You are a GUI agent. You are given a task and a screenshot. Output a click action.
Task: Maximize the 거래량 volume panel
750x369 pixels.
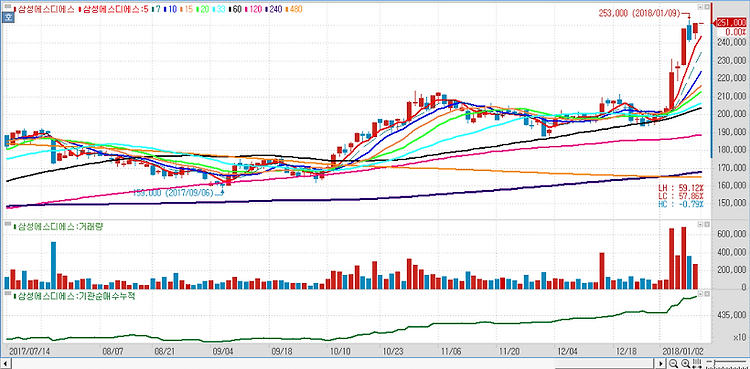(x=700, y=224)
